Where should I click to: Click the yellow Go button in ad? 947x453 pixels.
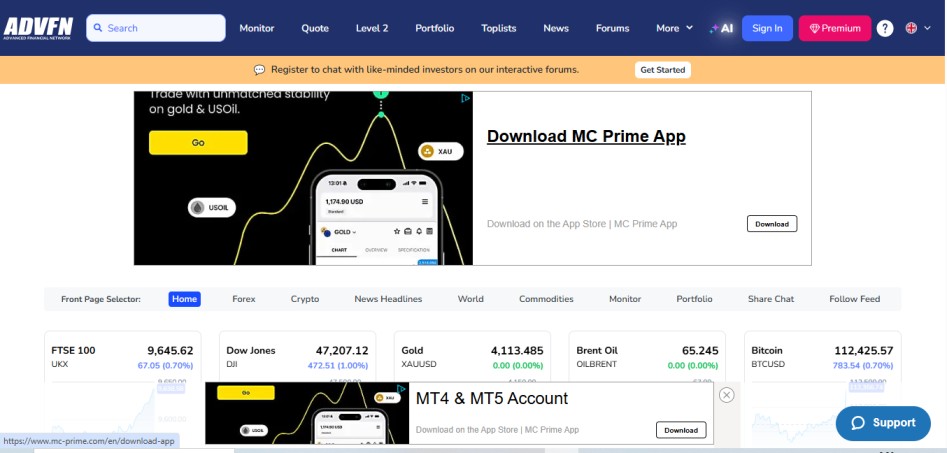(x=198, y=143)
